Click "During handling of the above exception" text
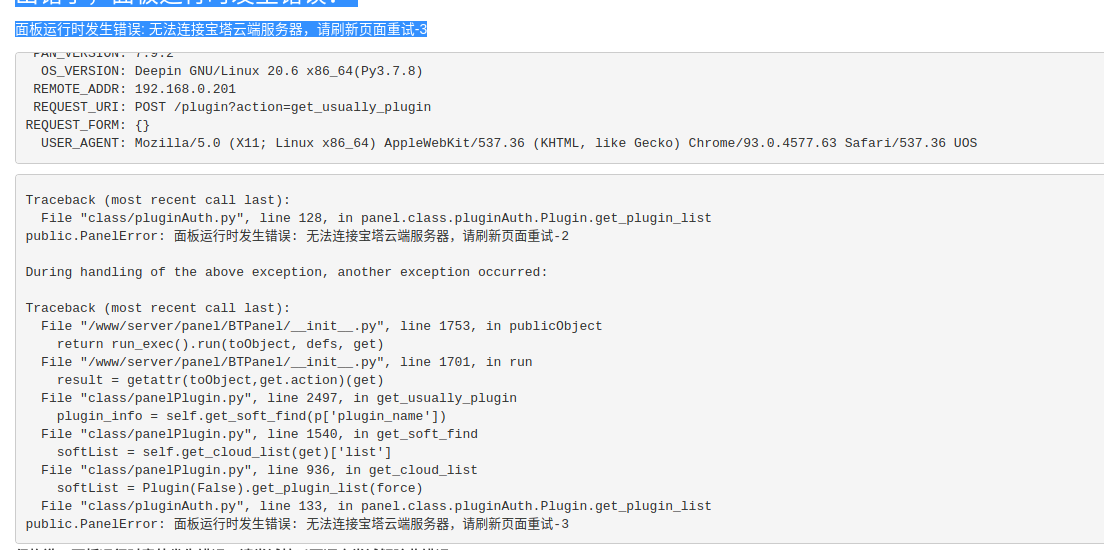 [x=287, y=272]
